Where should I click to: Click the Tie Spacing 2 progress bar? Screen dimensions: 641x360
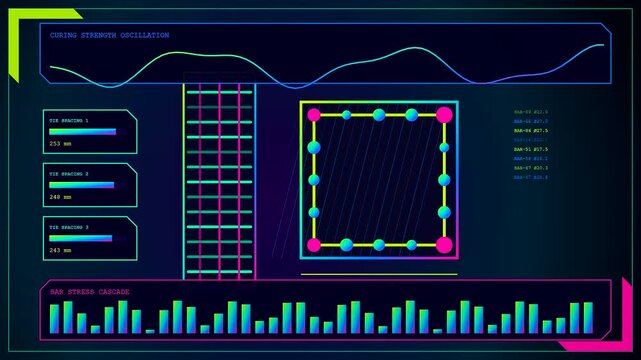(x=81, y=185)
